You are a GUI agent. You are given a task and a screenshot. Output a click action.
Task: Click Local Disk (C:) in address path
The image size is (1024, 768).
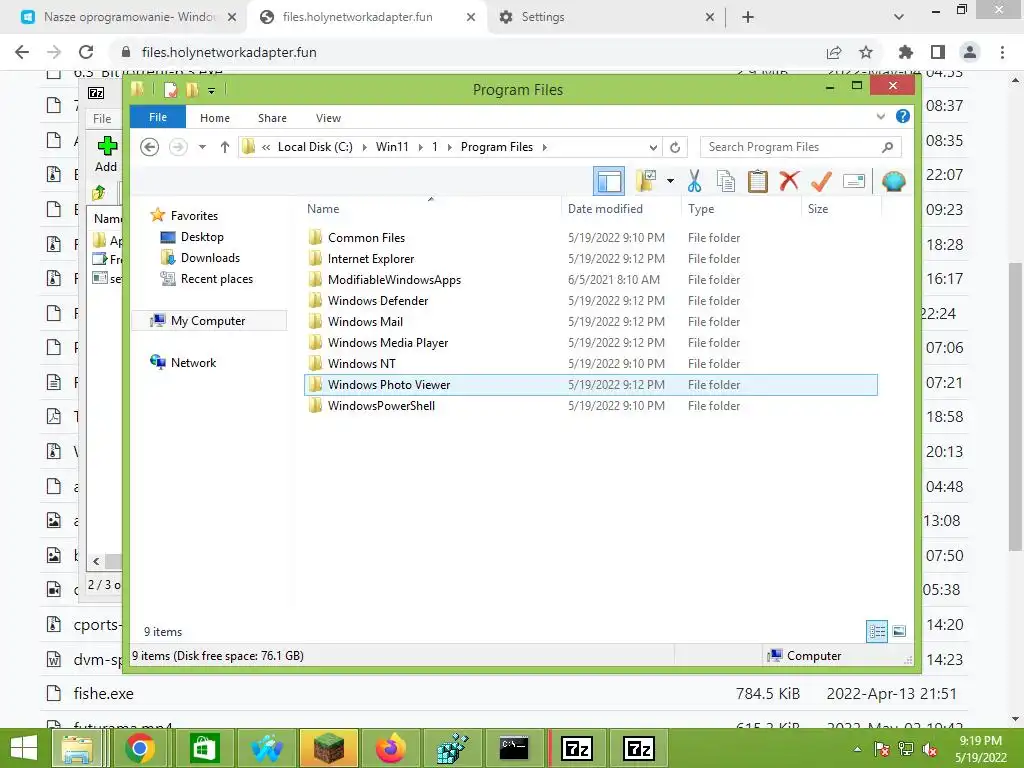pyautogui.click(x=315, y=147)
